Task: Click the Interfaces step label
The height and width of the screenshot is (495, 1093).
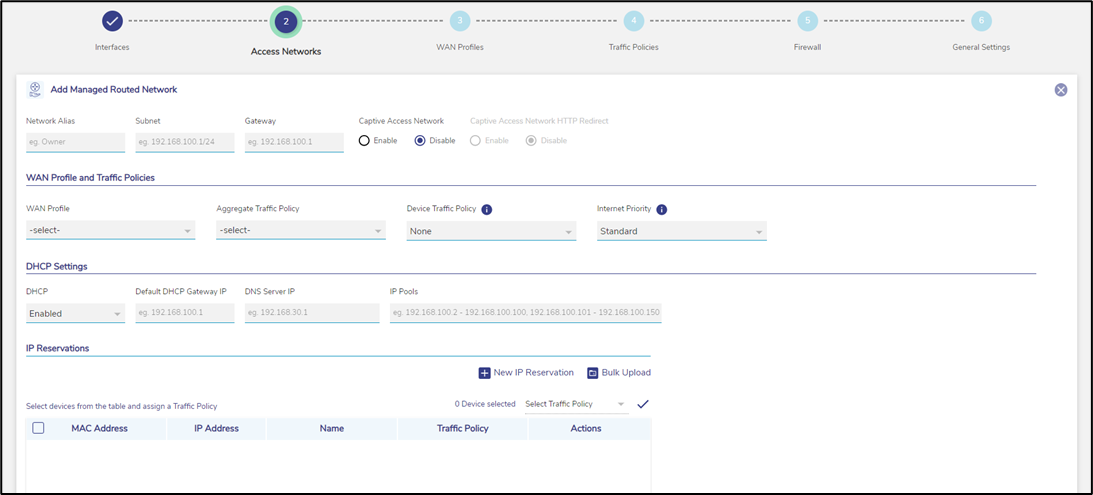Action: coord(112,47)
